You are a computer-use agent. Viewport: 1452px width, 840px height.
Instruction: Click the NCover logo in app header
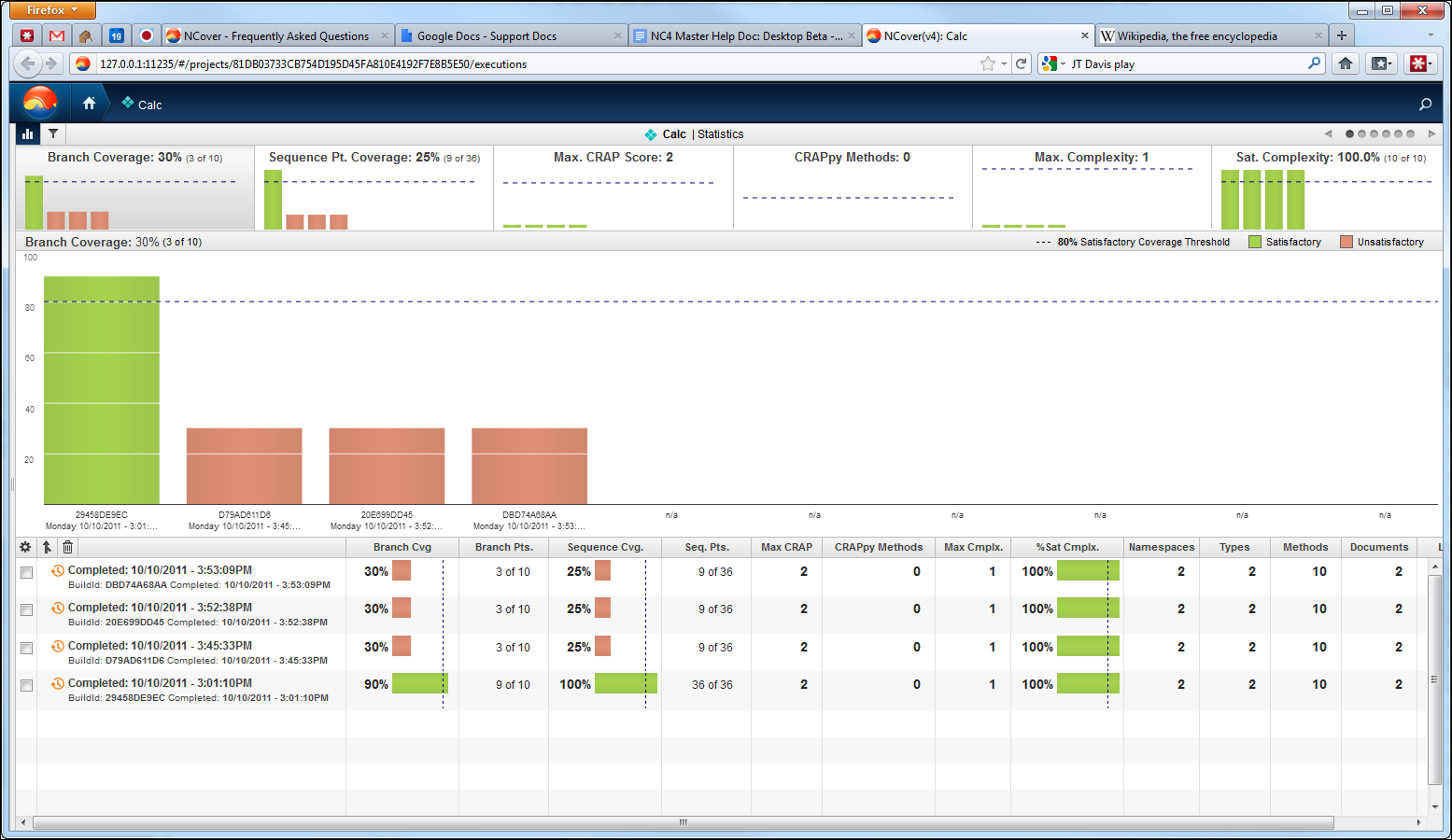(x=40, y=102)
